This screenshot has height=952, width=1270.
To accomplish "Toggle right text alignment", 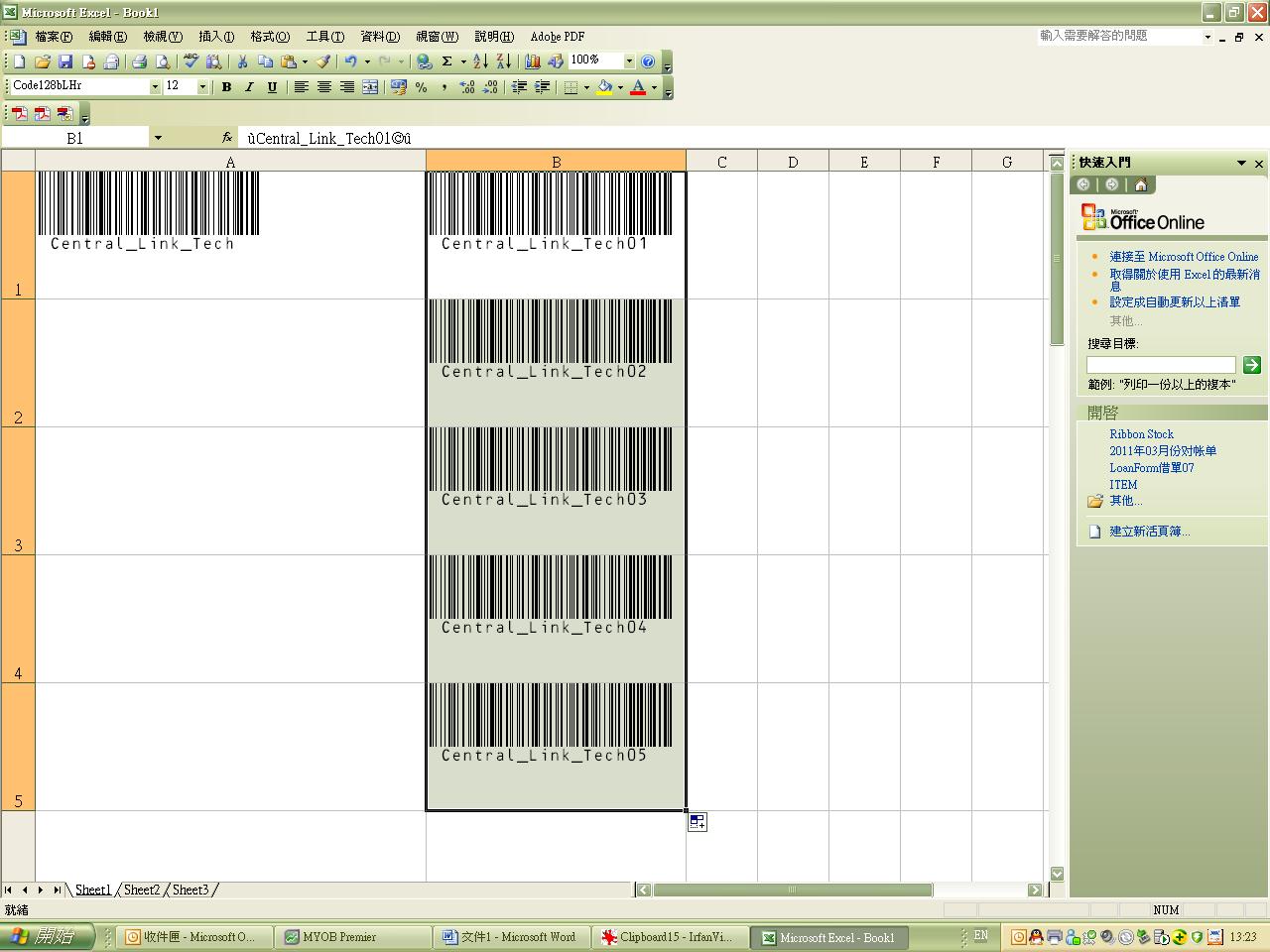I will (x=347, y=87).
